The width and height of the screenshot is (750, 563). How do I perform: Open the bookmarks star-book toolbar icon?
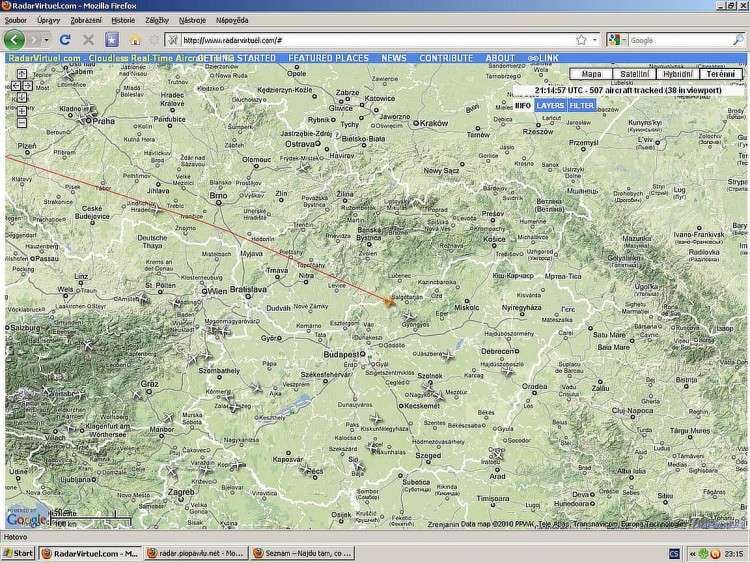(112, 40)
